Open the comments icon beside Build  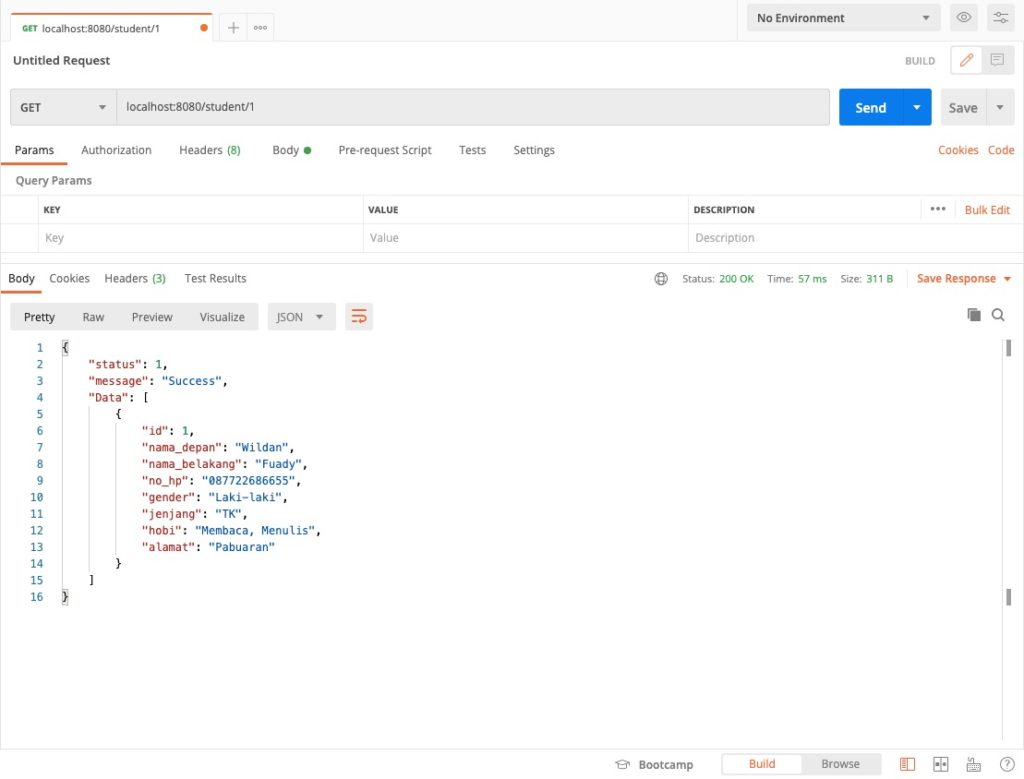click(x=997, y=60)
